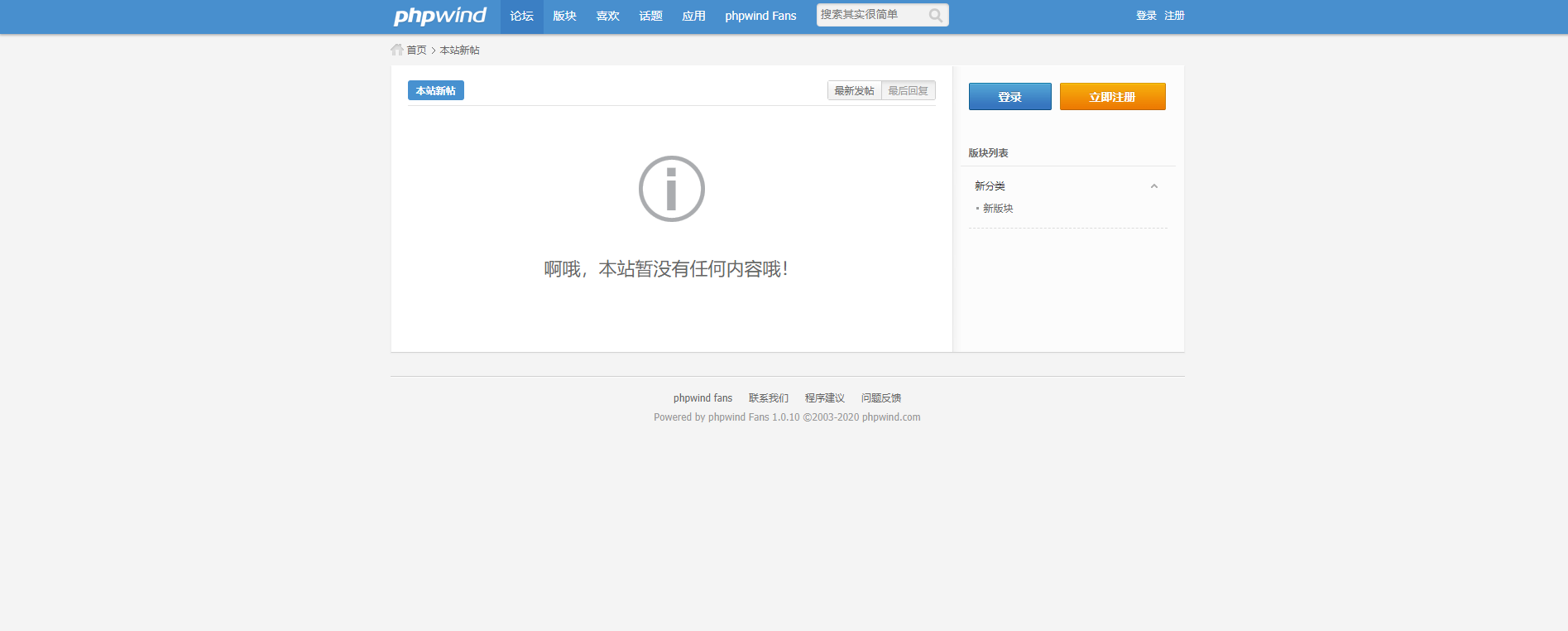Switch to the 最新发帖 sort tab

click(854, 91)
